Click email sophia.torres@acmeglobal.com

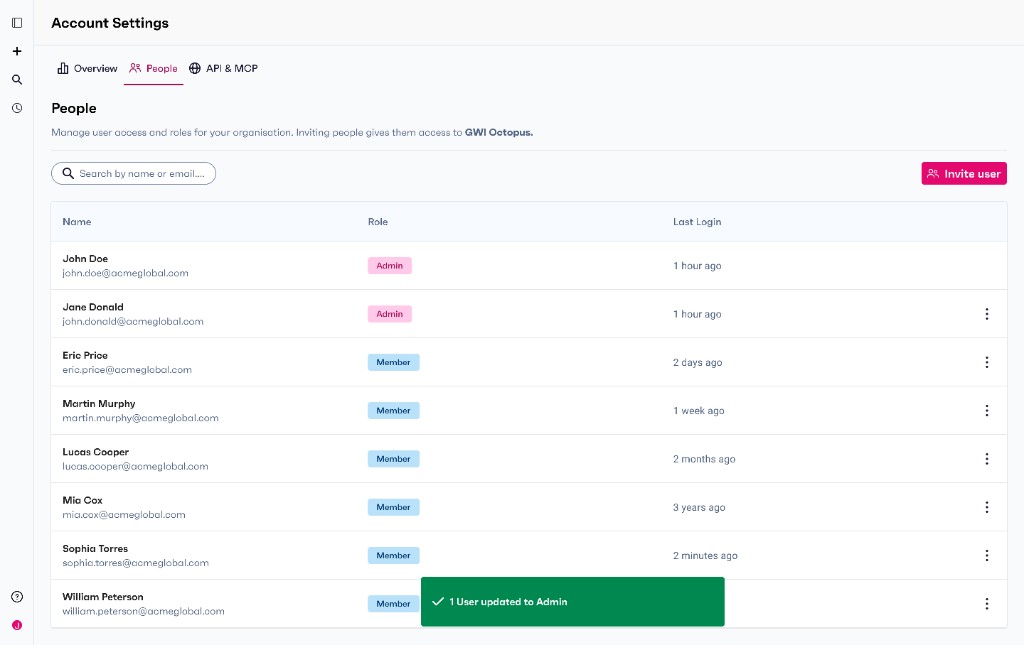click(x=136, y=563)
